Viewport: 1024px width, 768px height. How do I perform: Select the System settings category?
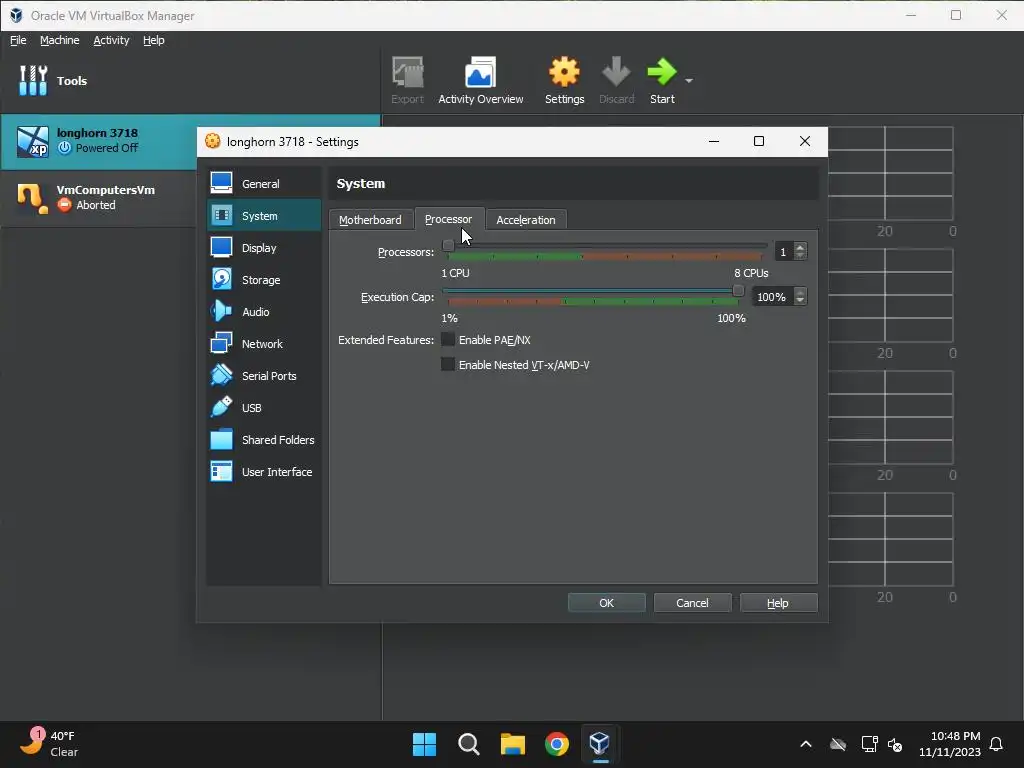tap(264, 216)
